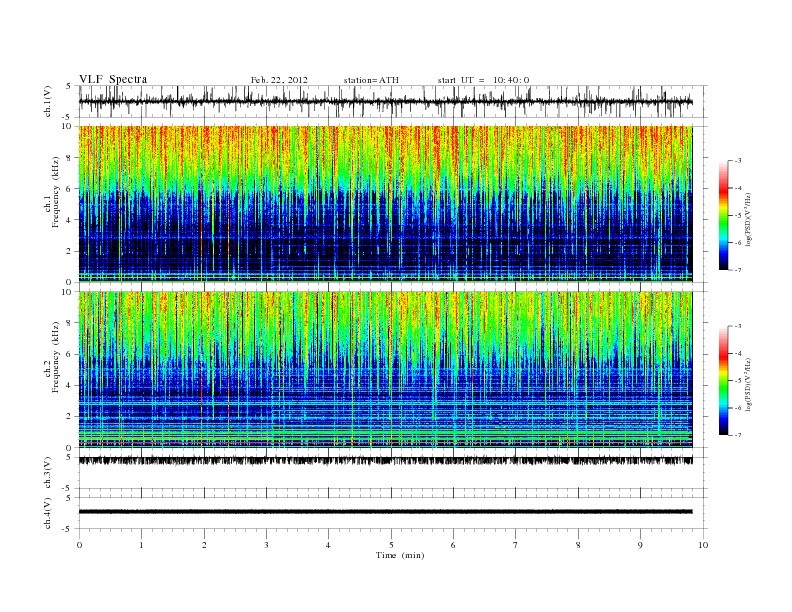
Task: Select the "Time (min)" axis title
Action: coord(400,555)
